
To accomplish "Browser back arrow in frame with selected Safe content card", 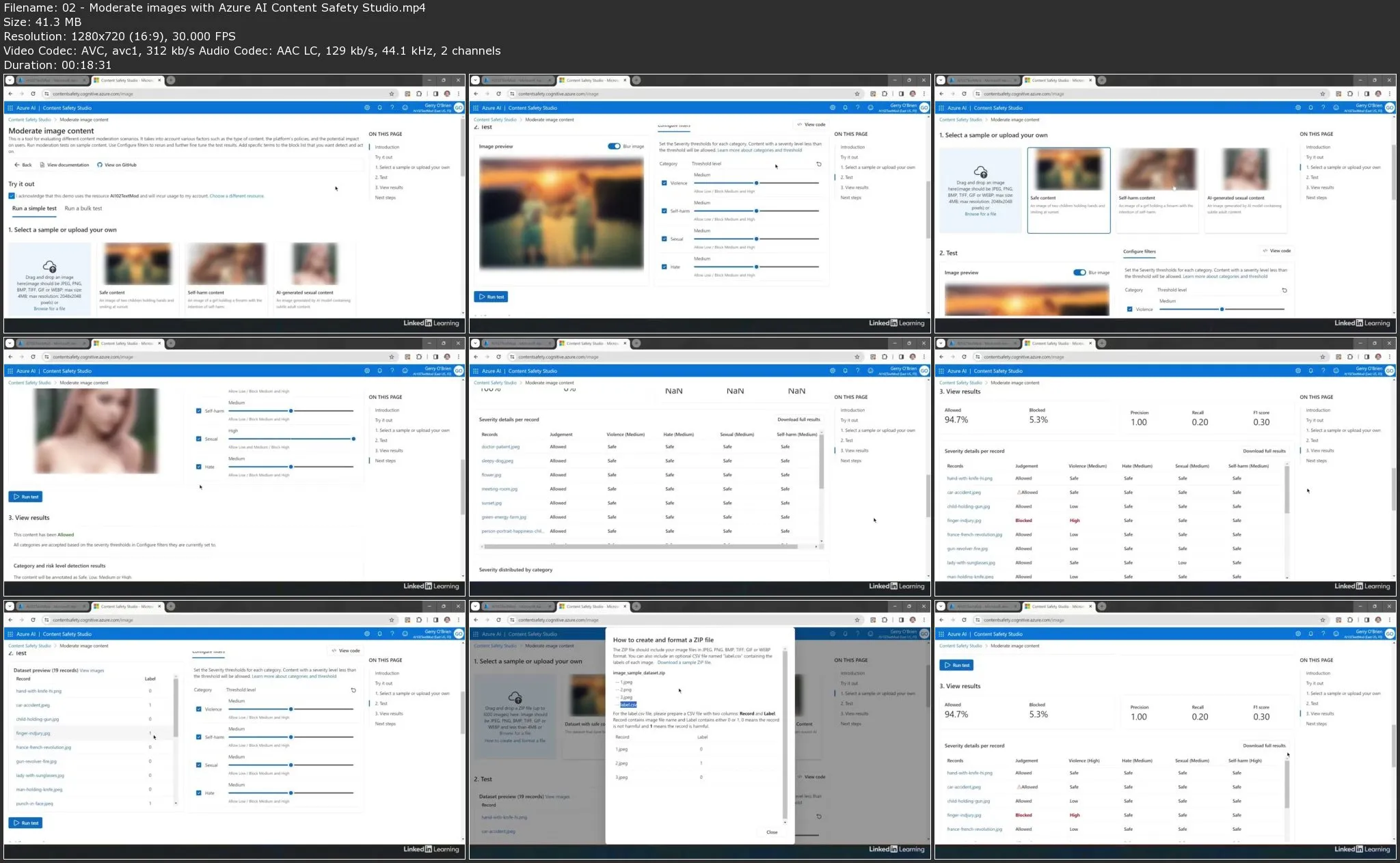I will click(941, 94).
